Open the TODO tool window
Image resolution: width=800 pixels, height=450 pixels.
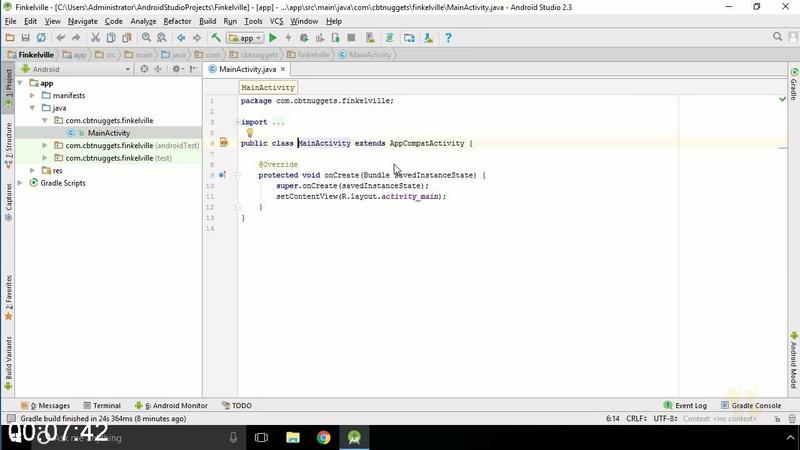237,406
